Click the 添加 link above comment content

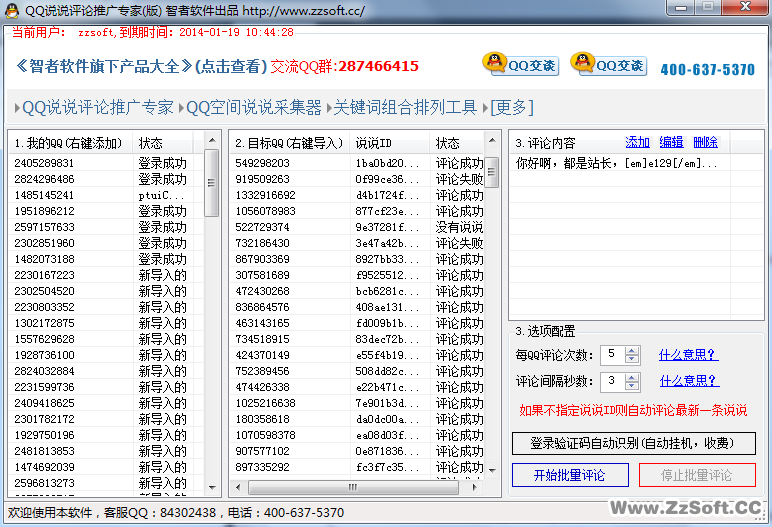pos(637,142)
